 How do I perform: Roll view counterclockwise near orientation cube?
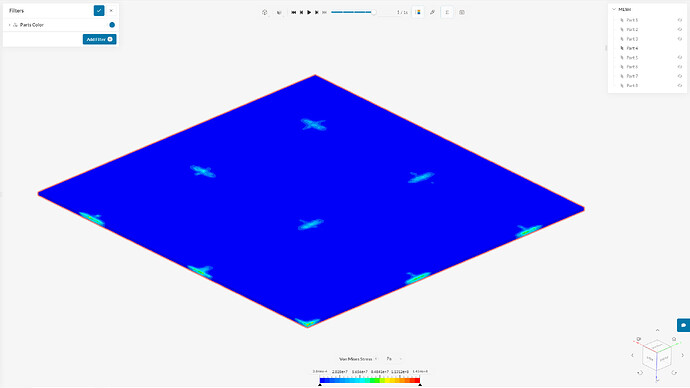[640, 373]
